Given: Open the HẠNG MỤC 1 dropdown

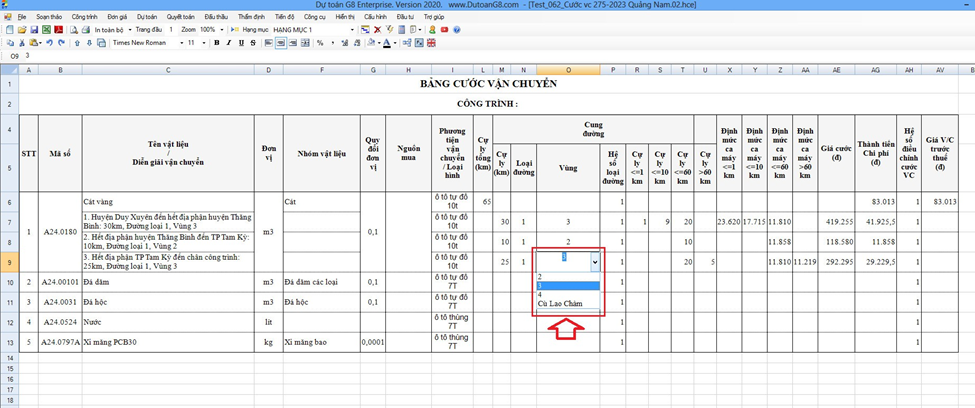Looking at the screenshot, I should (x=352, y=30).
